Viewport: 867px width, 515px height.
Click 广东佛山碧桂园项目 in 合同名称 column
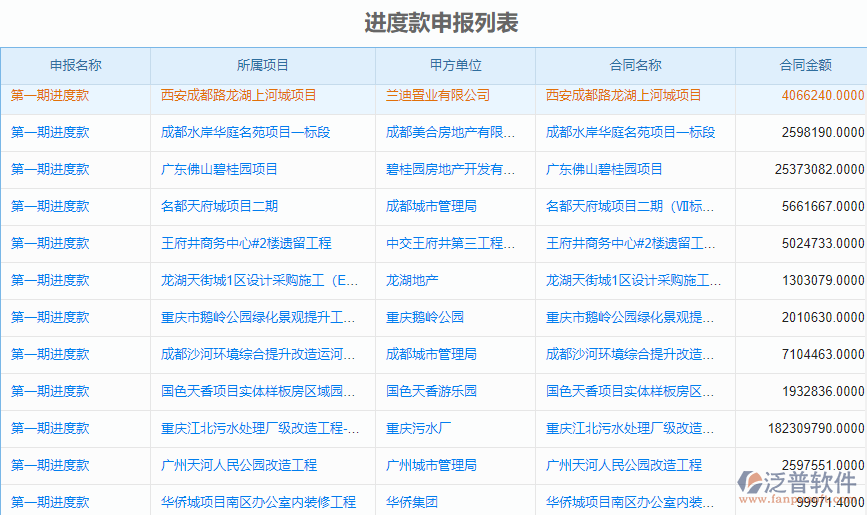pyautogui.click(x=604, y=169)
